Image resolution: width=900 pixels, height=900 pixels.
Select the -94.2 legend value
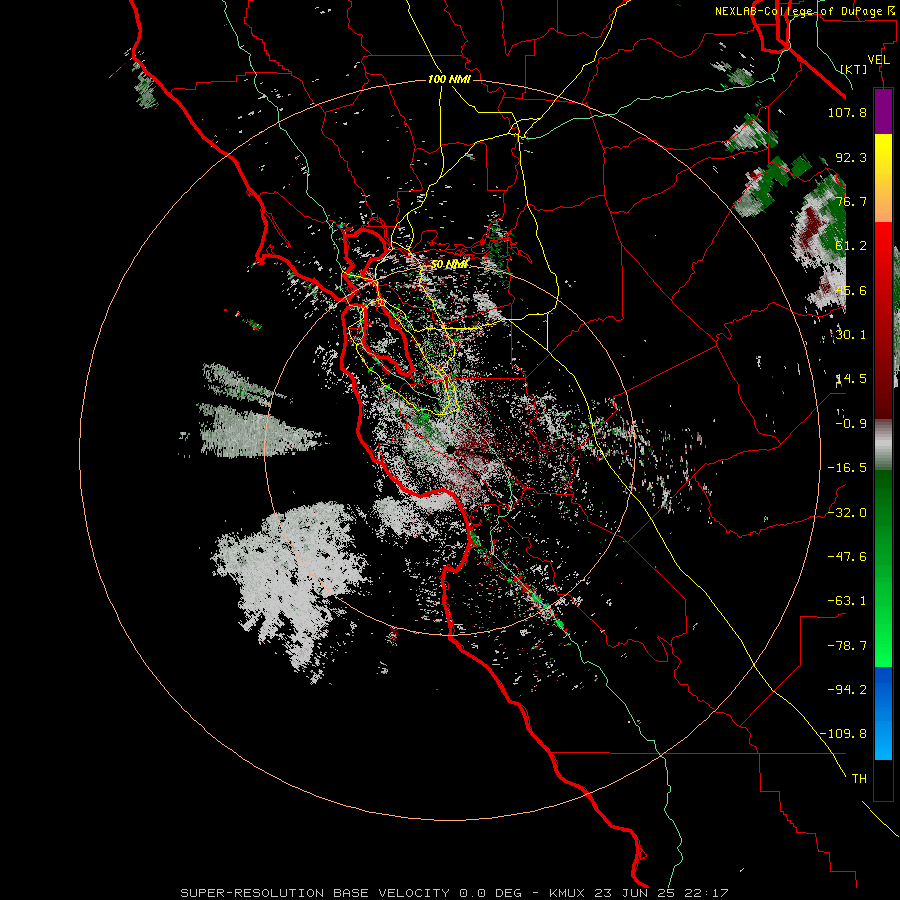click(847, 690)
